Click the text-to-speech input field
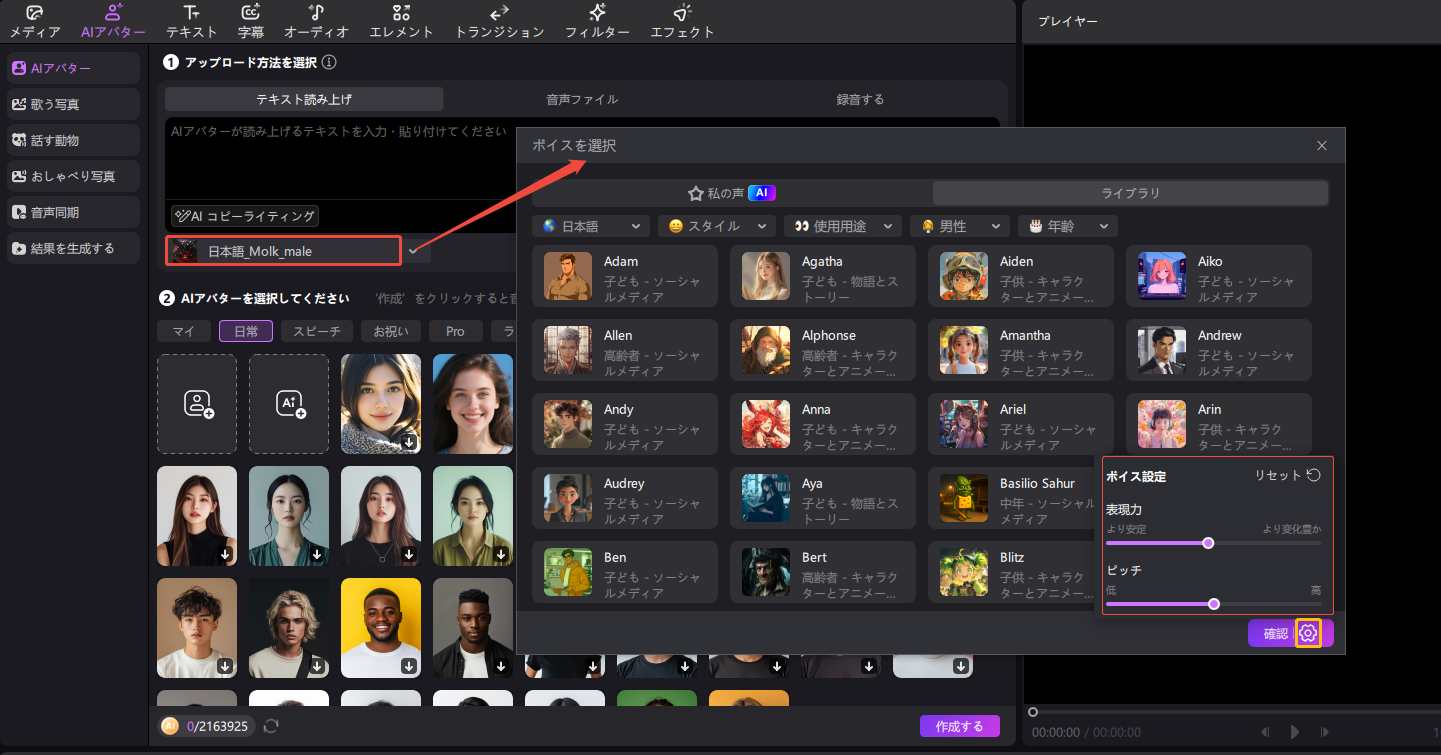 582,158
